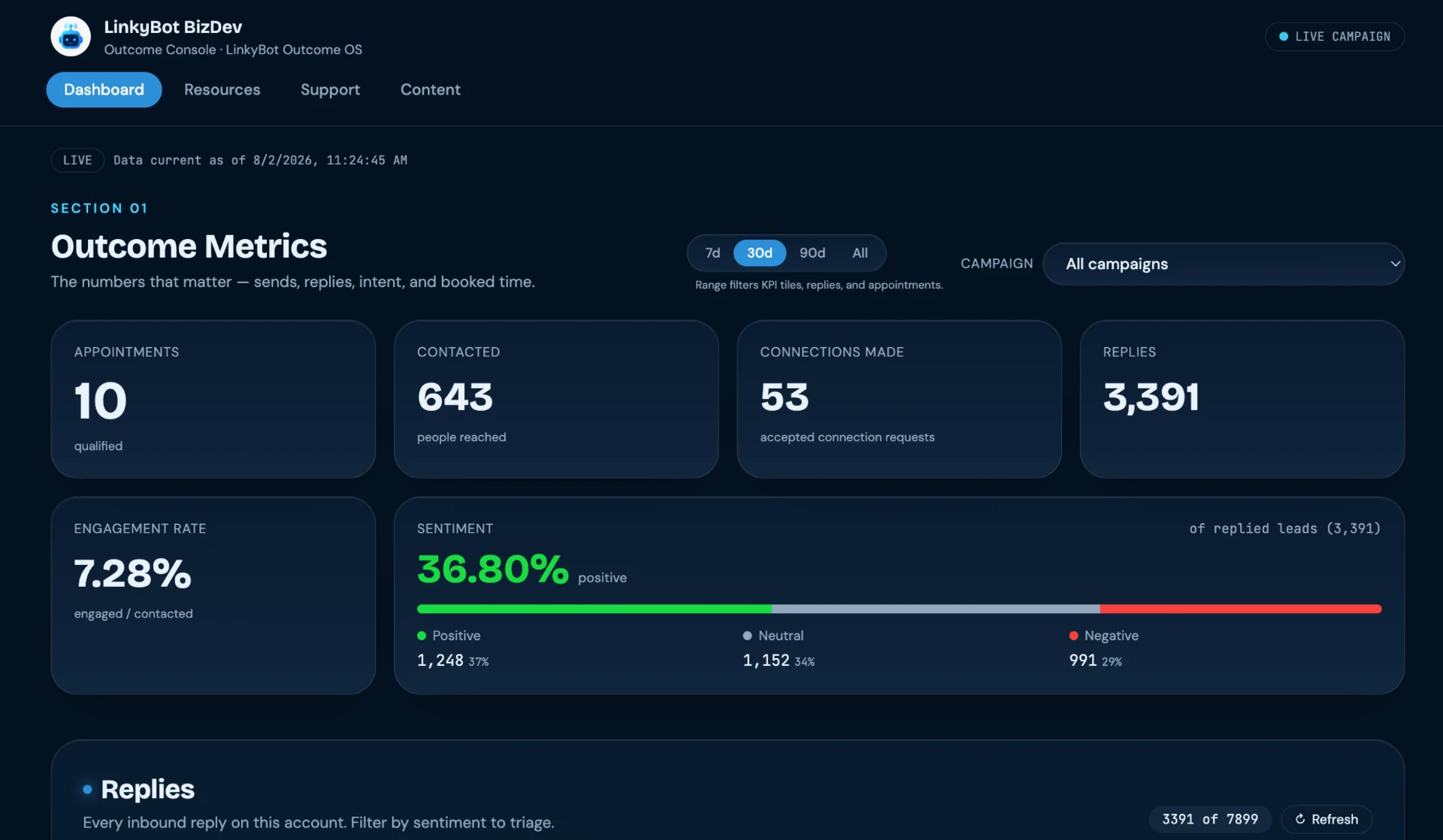Select the 90d range filter
This screenshot has height=840, width=1443.
[812, 253]
